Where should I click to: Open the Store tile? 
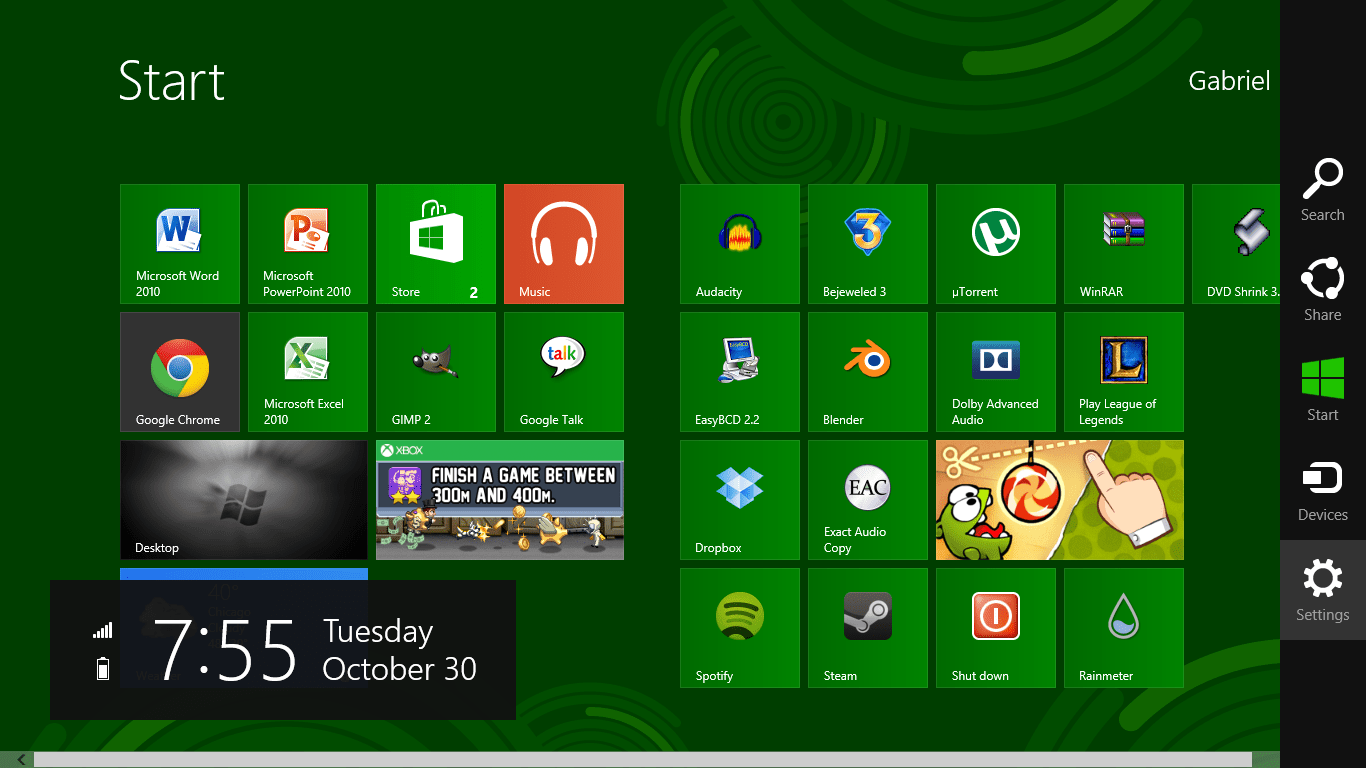pyautogui.click(x=436, y=244)
